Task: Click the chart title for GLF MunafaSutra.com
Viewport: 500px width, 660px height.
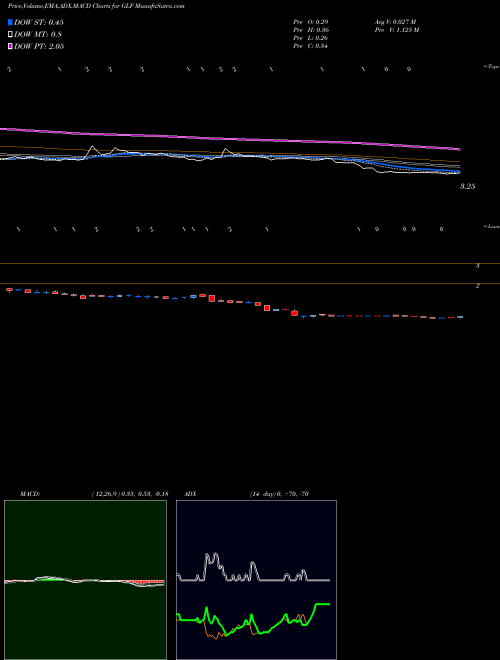Action: [96, 6]
